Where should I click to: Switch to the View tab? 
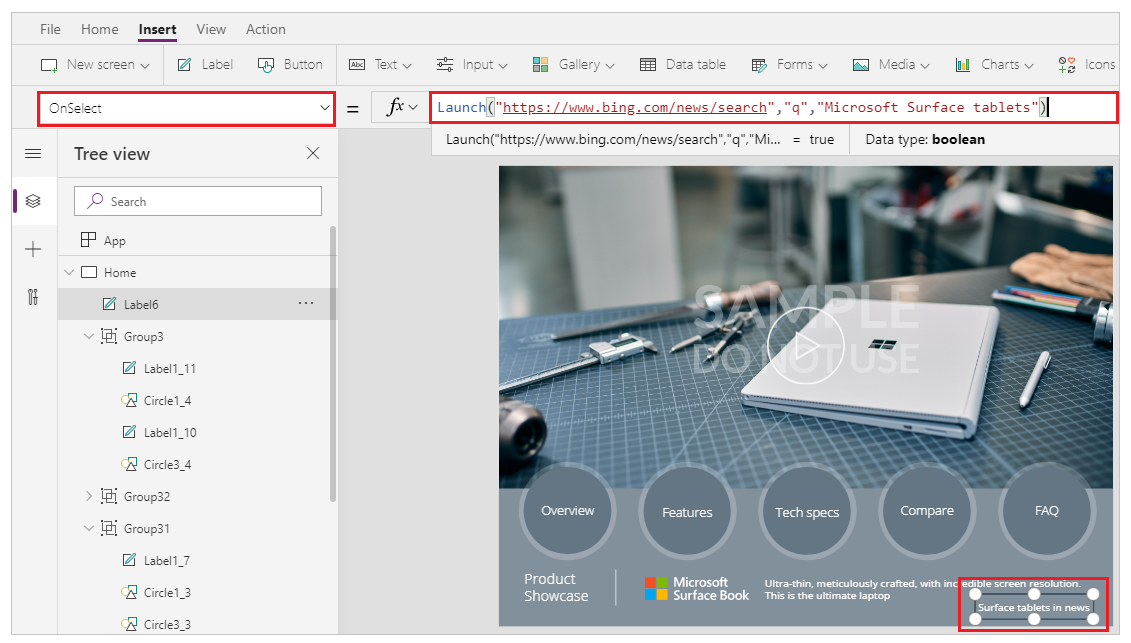pos(210,29)
